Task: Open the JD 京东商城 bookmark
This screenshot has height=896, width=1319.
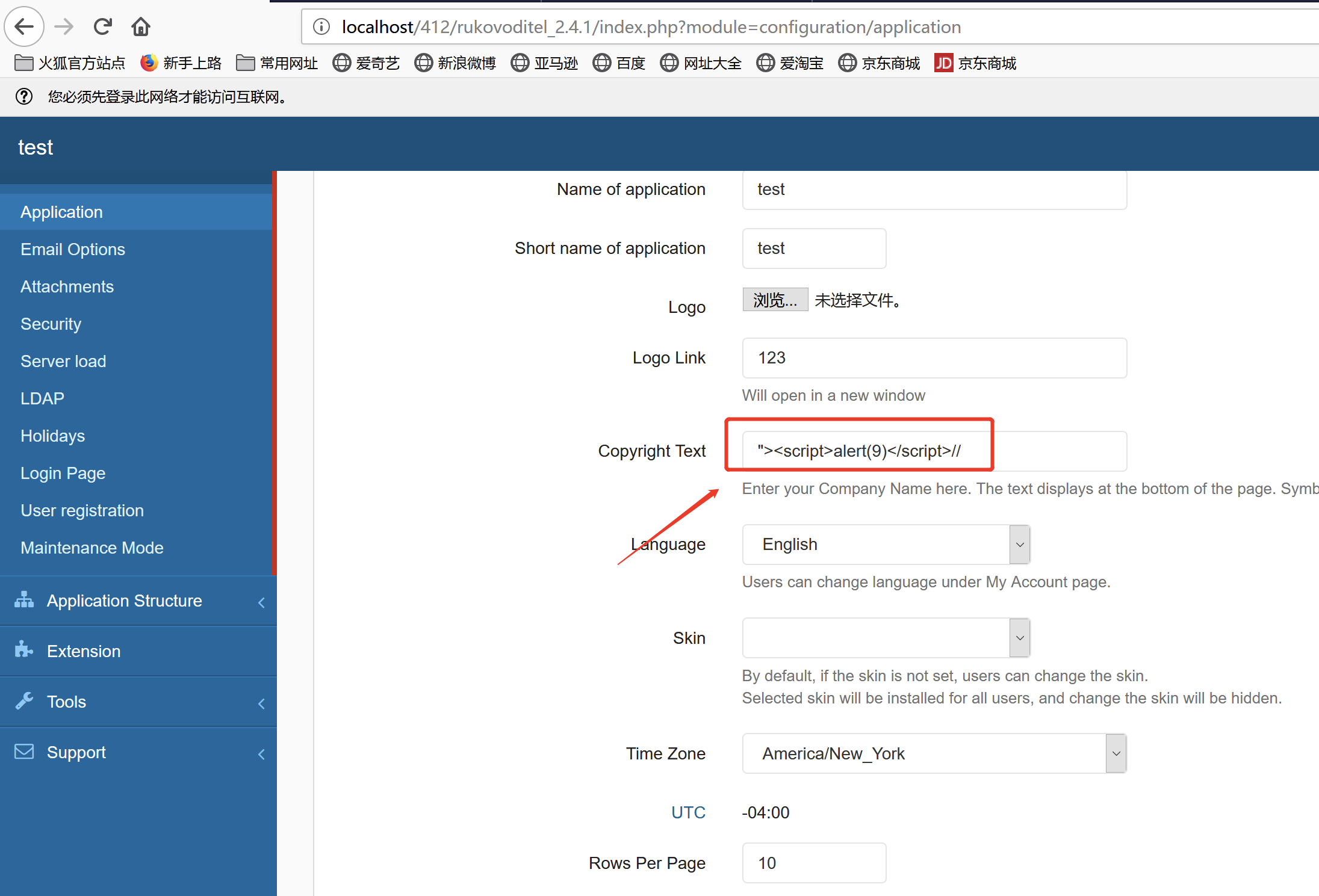Action: [975, 63]
